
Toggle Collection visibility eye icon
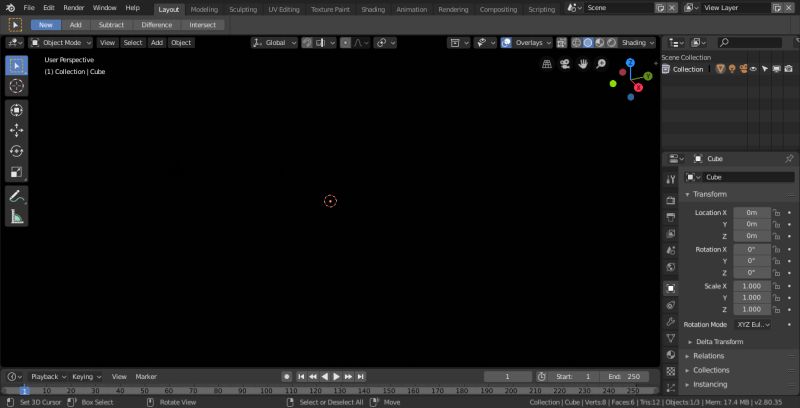pyautogui.click(x=753, y=69)
